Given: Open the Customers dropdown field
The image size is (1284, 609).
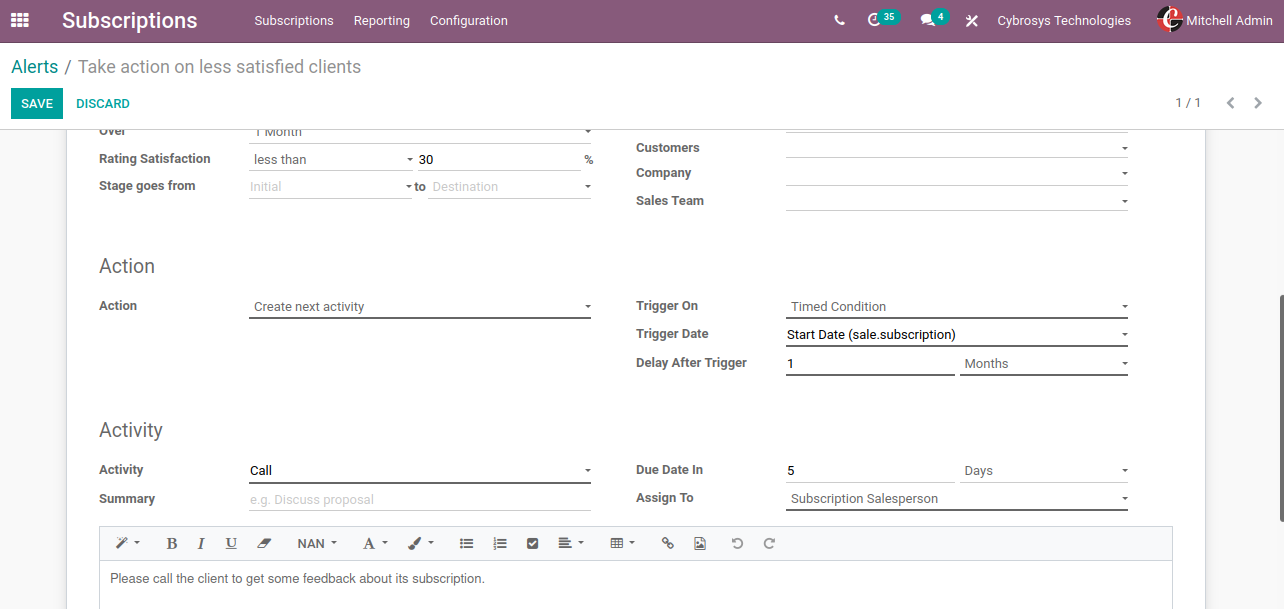Looking at the screenshot, I should click(957, 148).
